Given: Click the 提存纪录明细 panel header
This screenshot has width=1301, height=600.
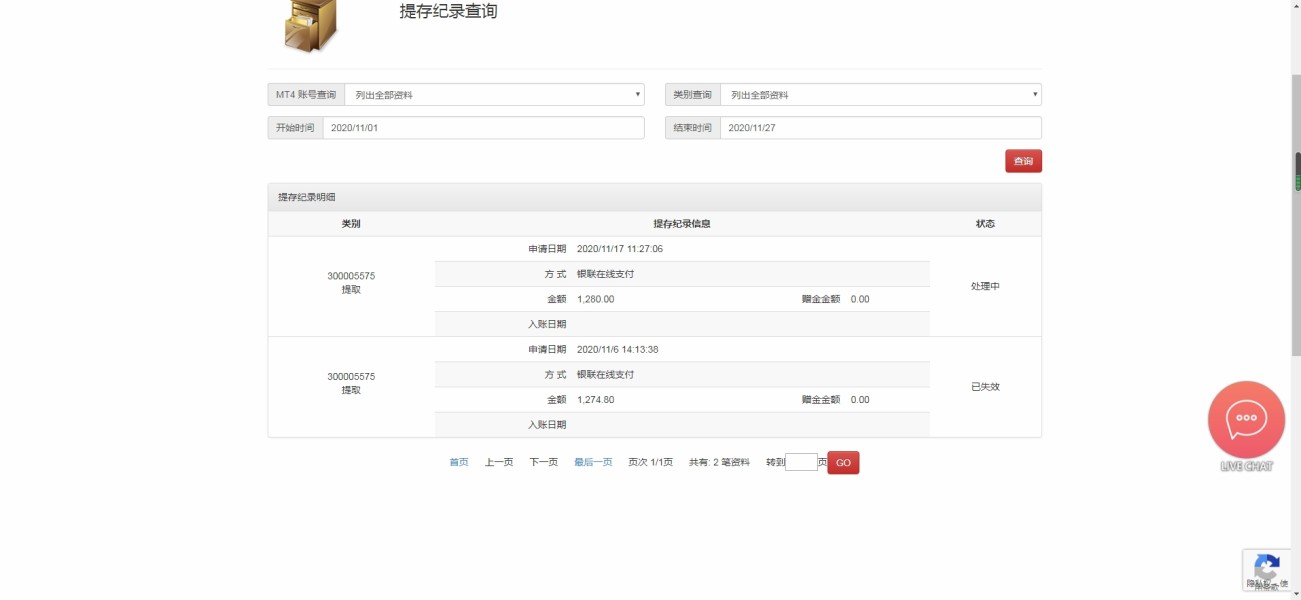Looking at the screenshot, I should point(654,197).
